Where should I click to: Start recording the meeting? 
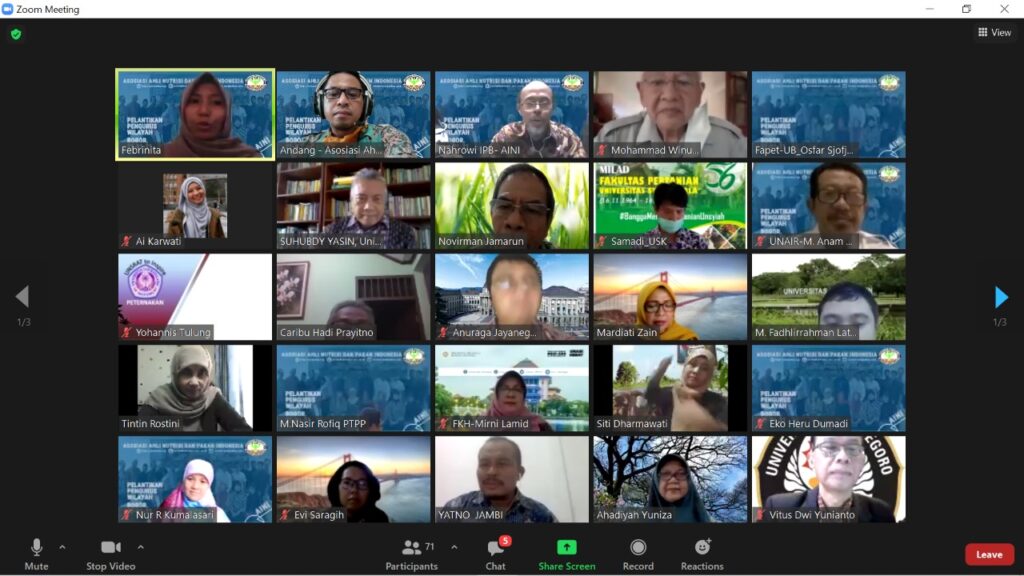[638, 553]
